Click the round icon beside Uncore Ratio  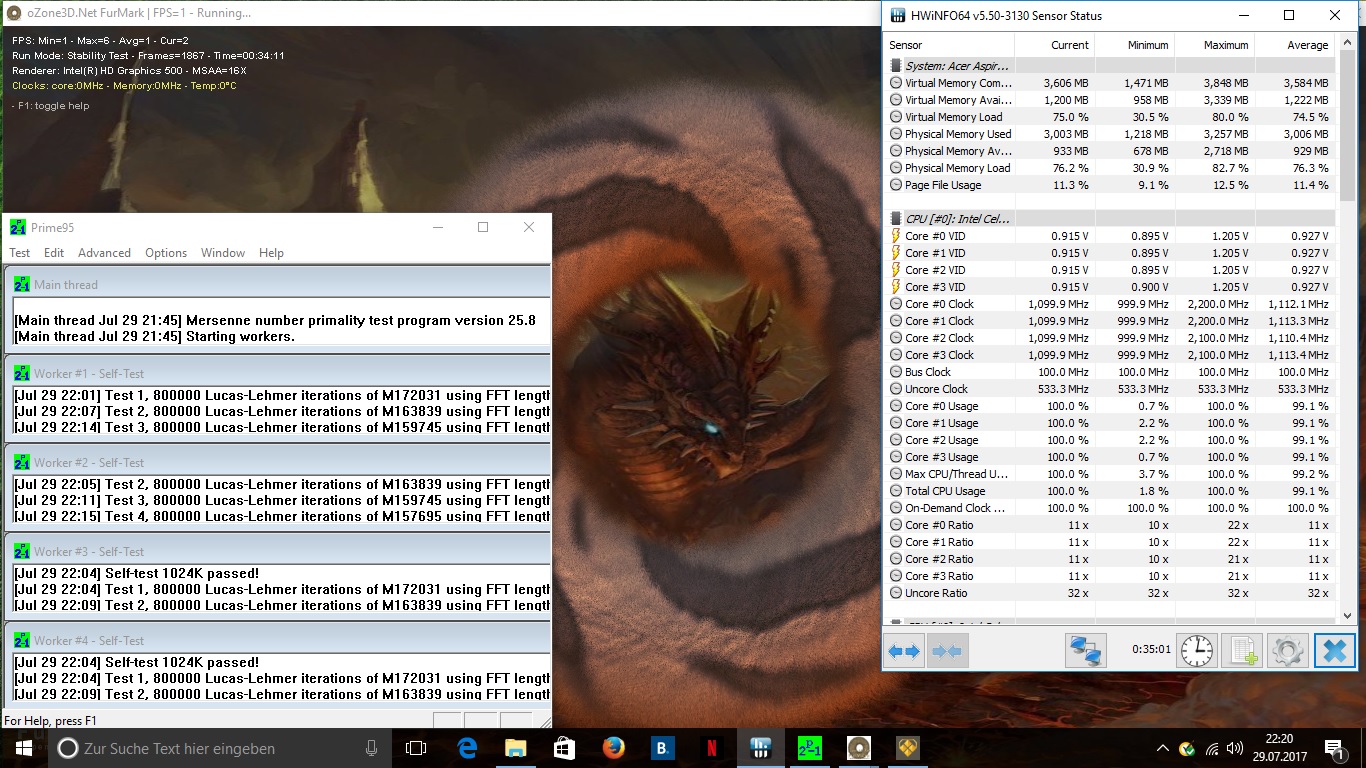(896, 593)
